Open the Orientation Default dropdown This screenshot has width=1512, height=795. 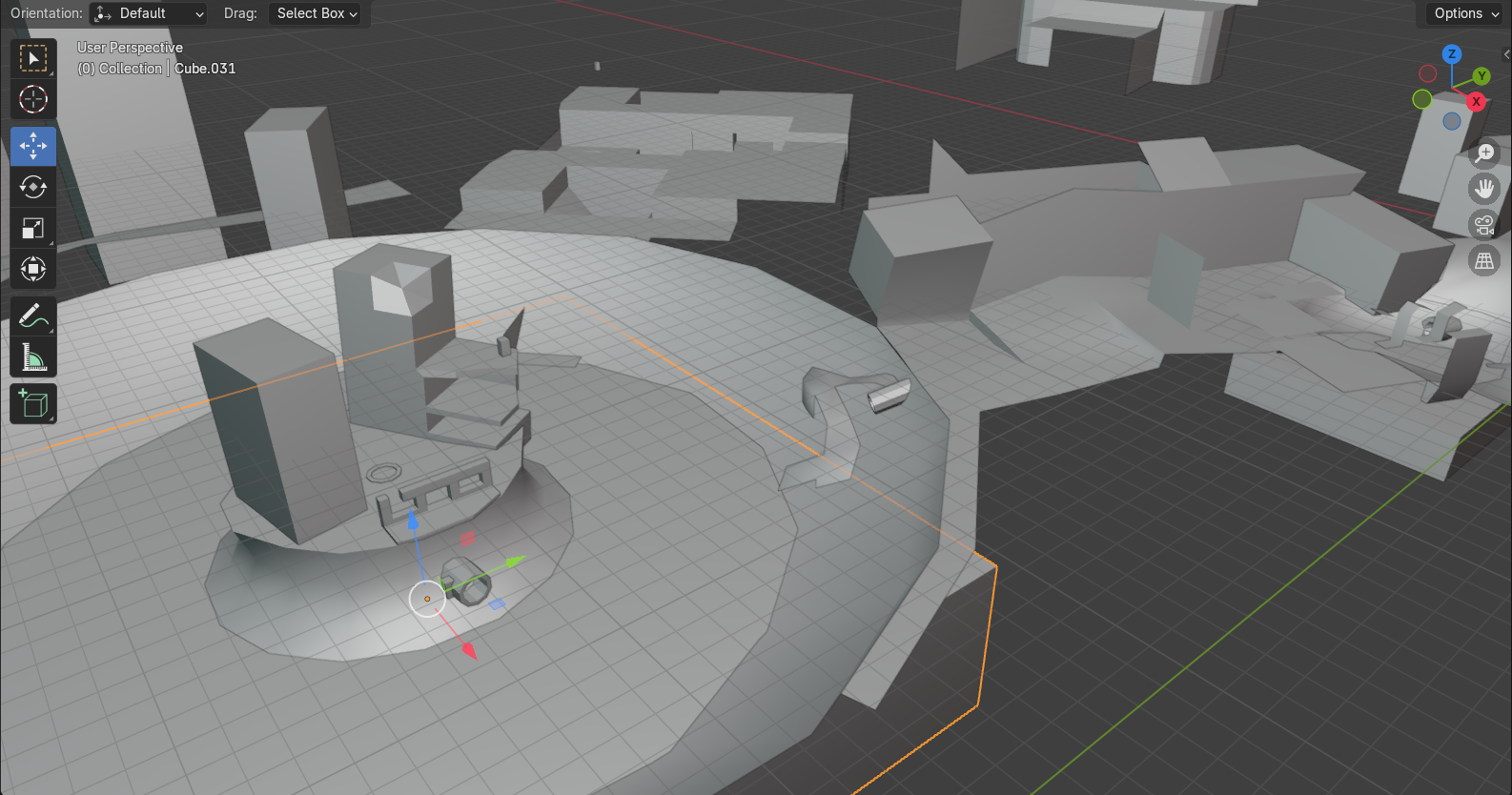pos(149,13)
